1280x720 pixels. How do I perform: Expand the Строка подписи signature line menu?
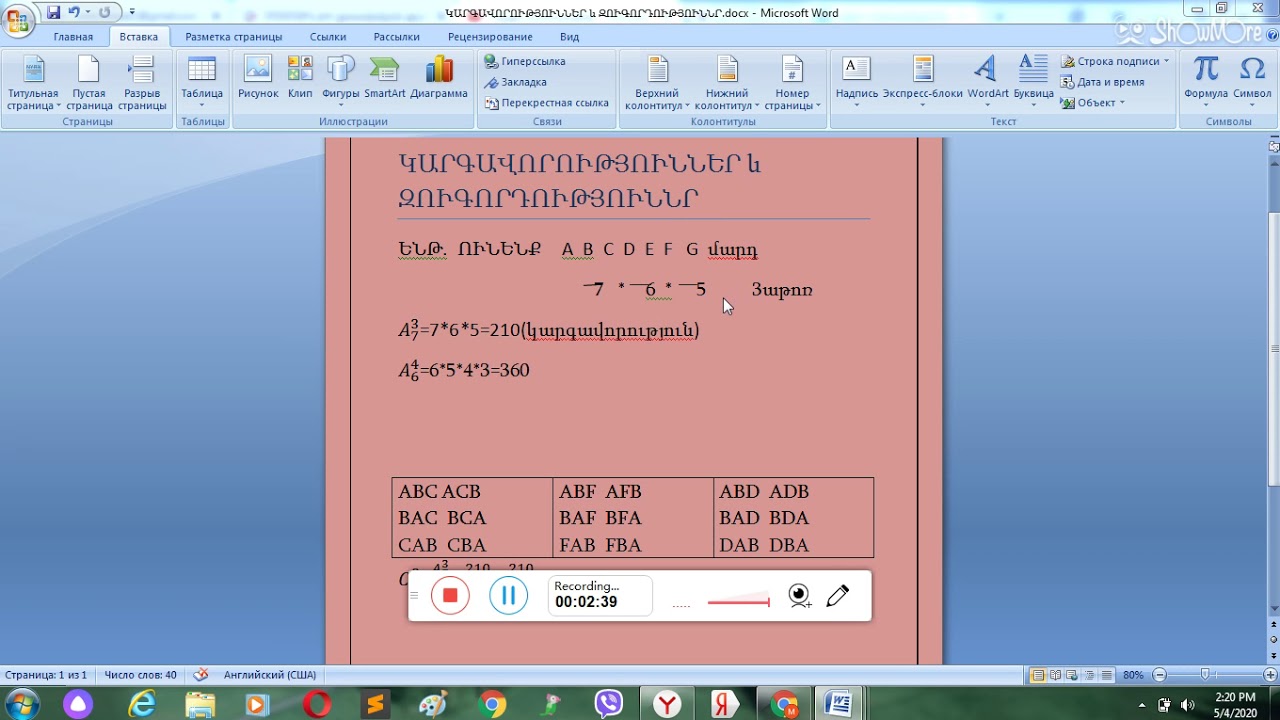1115,61
